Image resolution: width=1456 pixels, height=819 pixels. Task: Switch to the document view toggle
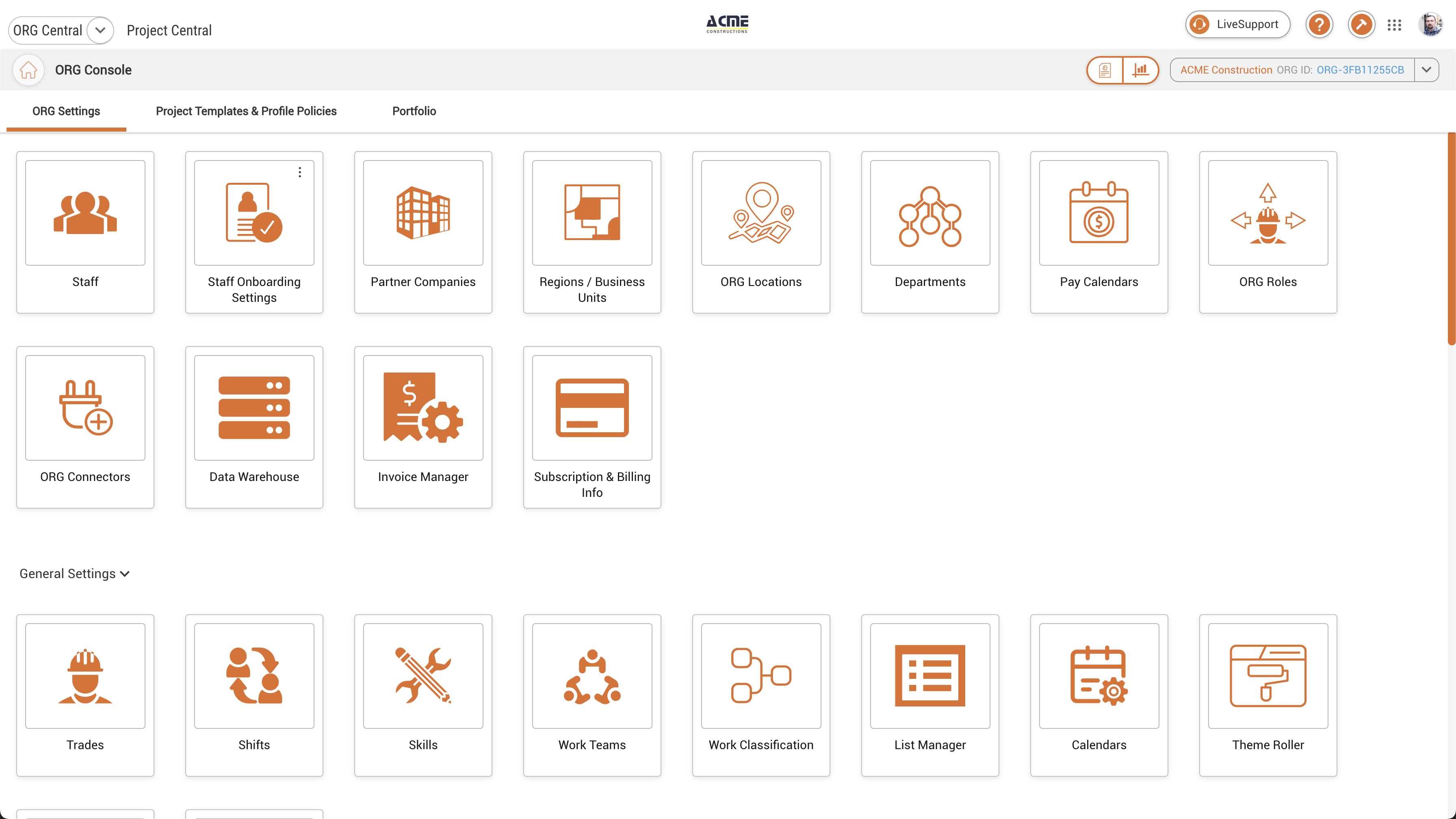[x=1105, y=70]
